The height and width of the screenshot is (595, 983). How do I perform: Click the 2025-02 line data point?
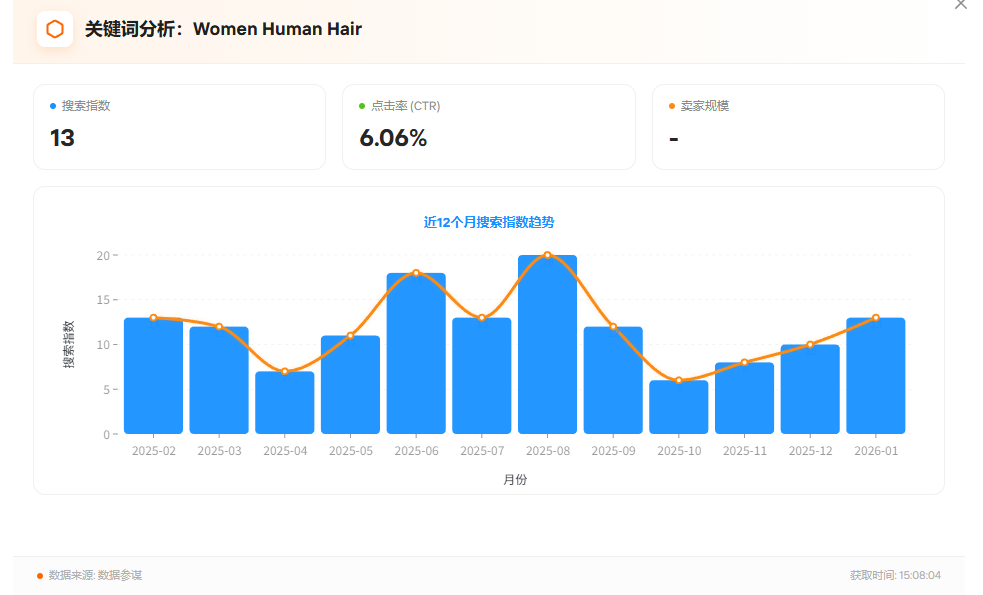[154, 318]
